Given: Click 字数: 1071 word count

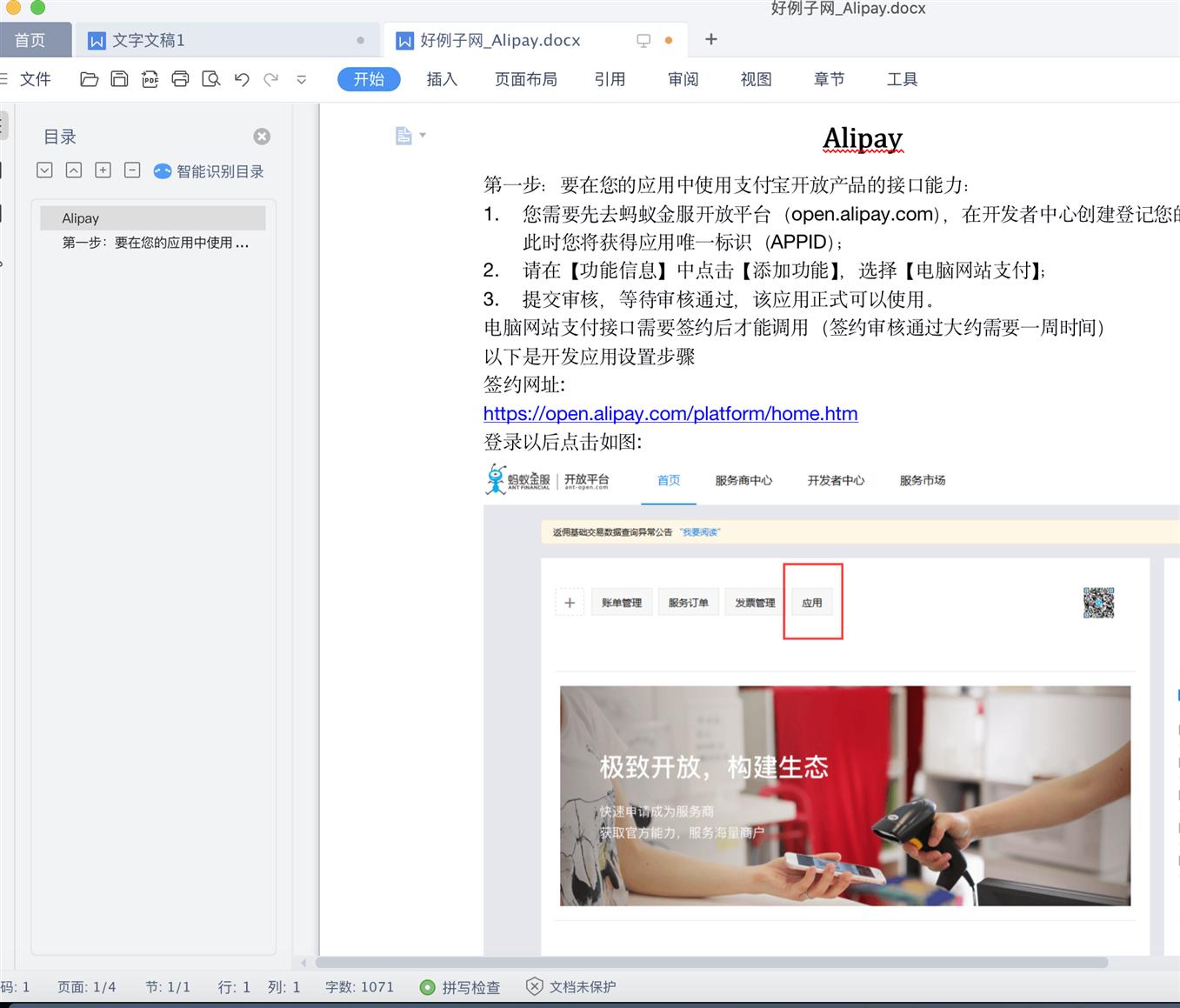Looking at the screenshot, I should [x=359, y=987].
